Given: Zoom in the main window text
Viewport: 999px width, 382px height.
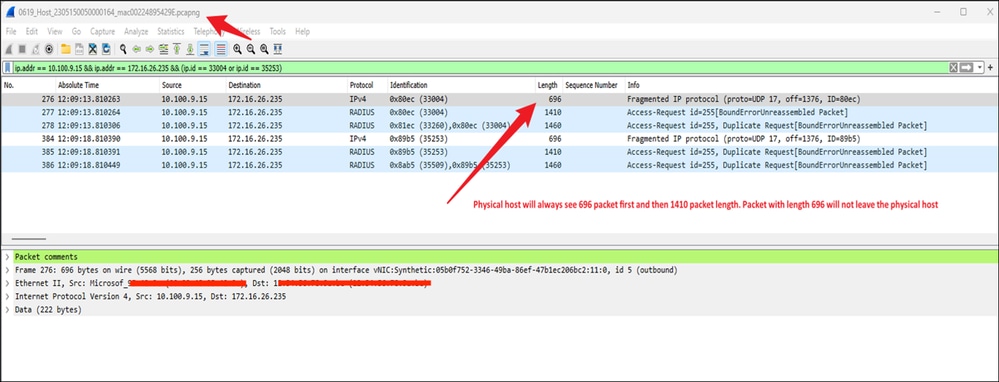Looking at the screenshot, I should tap(238, 49).
